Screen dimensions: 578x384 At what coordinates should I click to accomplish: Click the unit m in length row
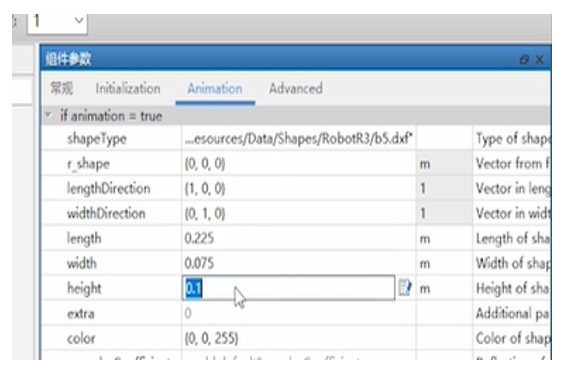pyautogui.click(x=425, y=239)
